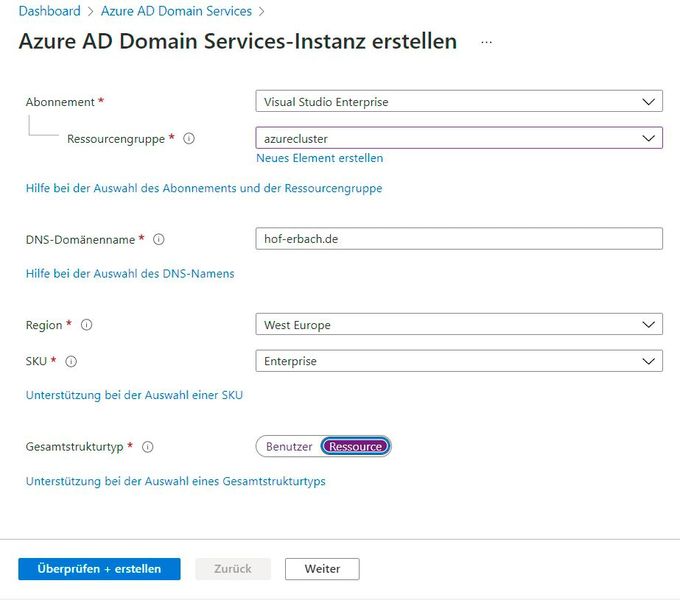680x600 pixels.
Task: Open help link for choosing Gesamtstrukturtyp
Action: [x=176, y=481]
